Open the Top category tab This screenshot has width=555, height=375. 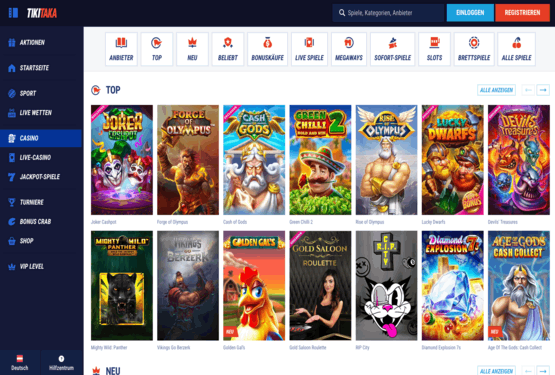(x=157, y=49)
